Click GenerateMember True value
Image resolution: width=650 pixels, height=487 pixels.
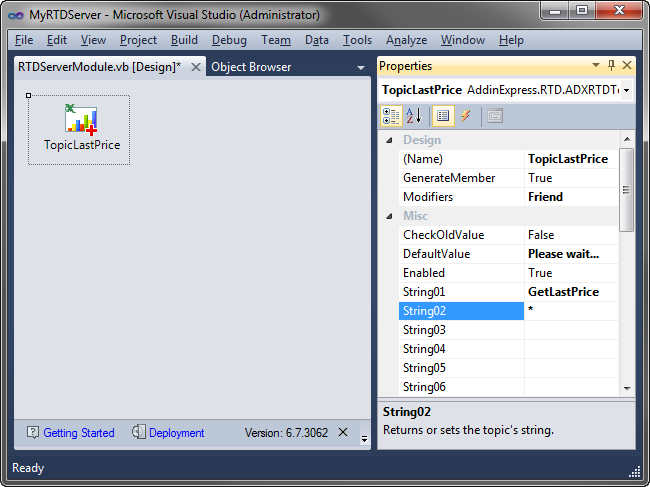(571, 178)
